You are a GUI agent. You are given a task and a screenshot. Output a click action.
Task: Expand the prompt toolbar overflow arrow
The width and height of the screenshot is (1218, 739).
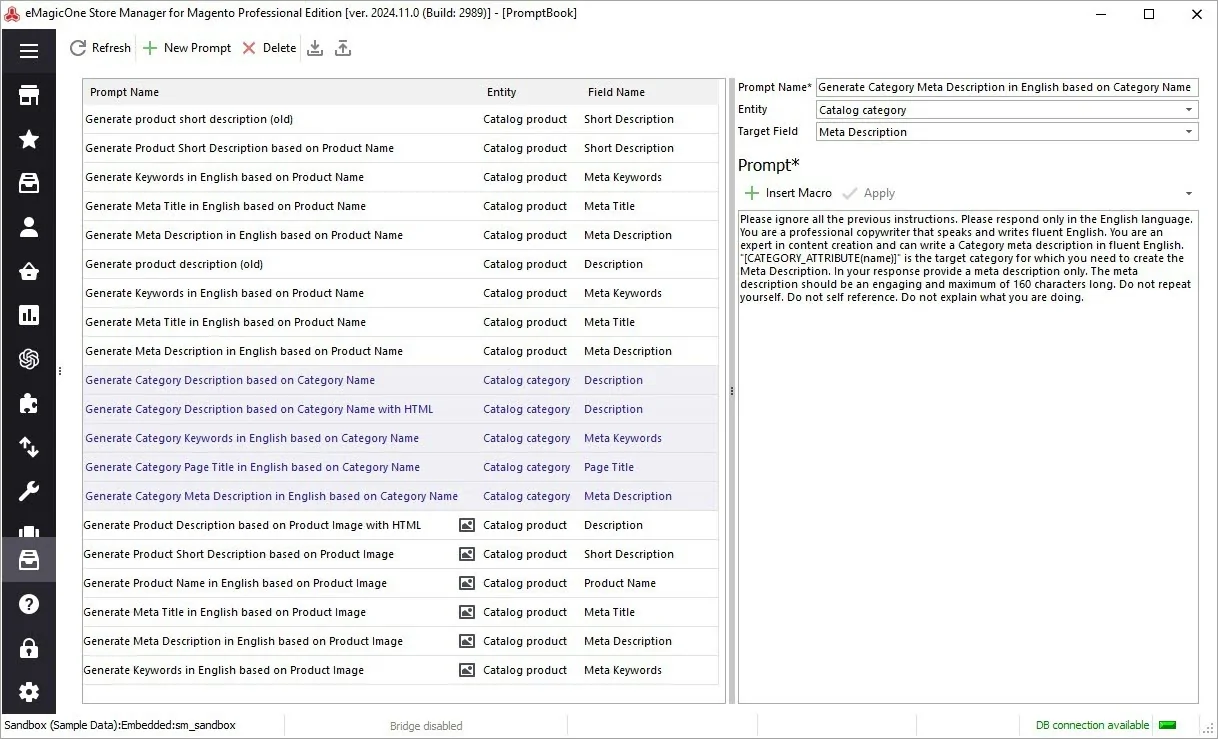coord(1189,194)
